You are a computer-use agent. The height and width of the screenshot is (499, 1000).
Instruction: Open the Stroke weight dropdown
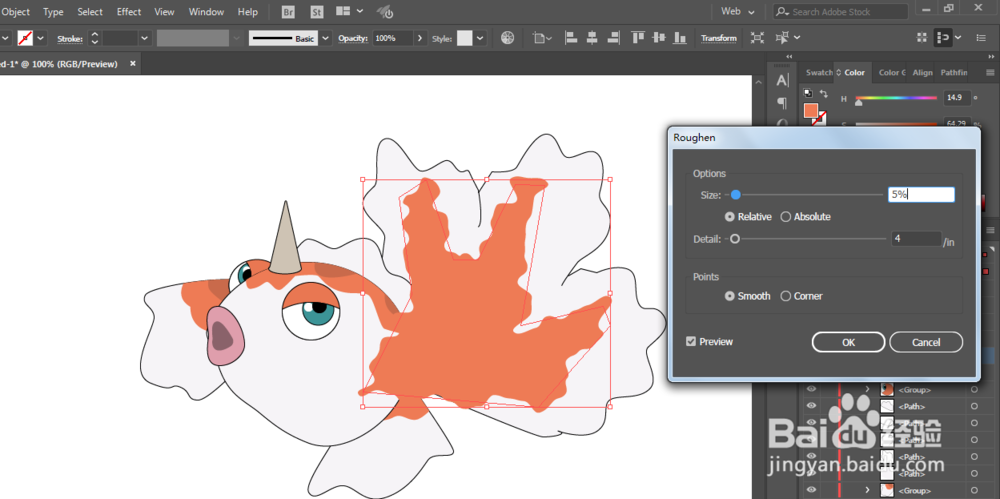coord(145,38)
